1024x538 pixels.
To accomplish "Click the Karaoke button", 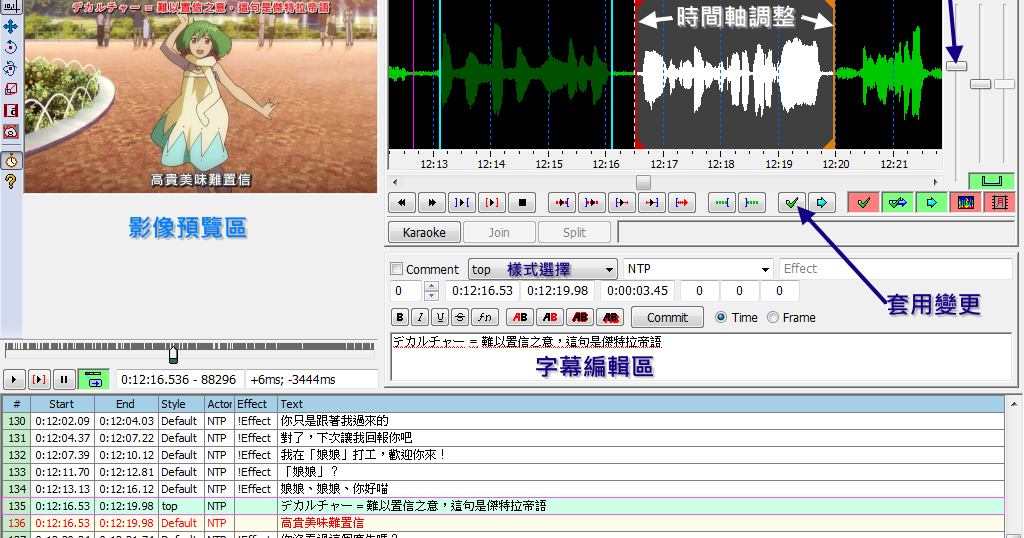I will [x=424, y=232].
